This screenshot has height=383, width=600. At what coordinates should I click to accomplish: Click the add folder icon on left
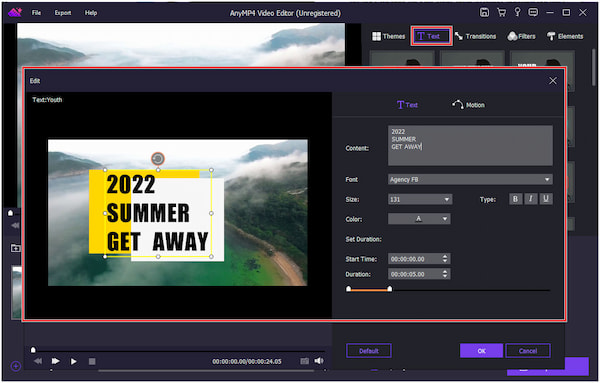[x=15, y=248]
